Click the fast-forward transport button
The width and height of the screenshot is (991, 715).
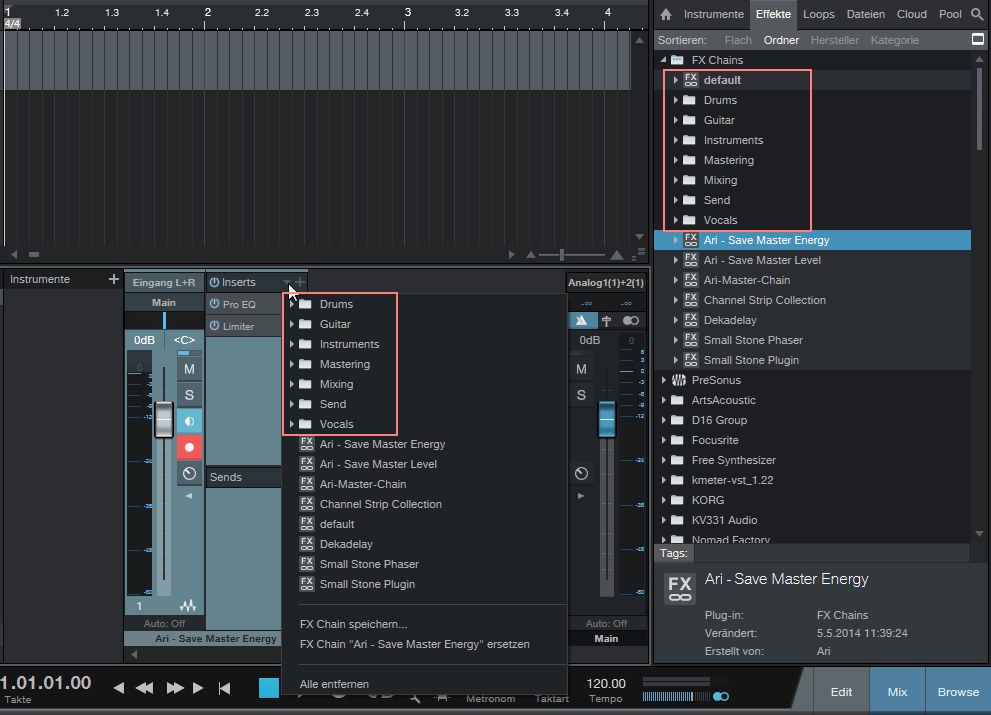(x=175, y=688)
